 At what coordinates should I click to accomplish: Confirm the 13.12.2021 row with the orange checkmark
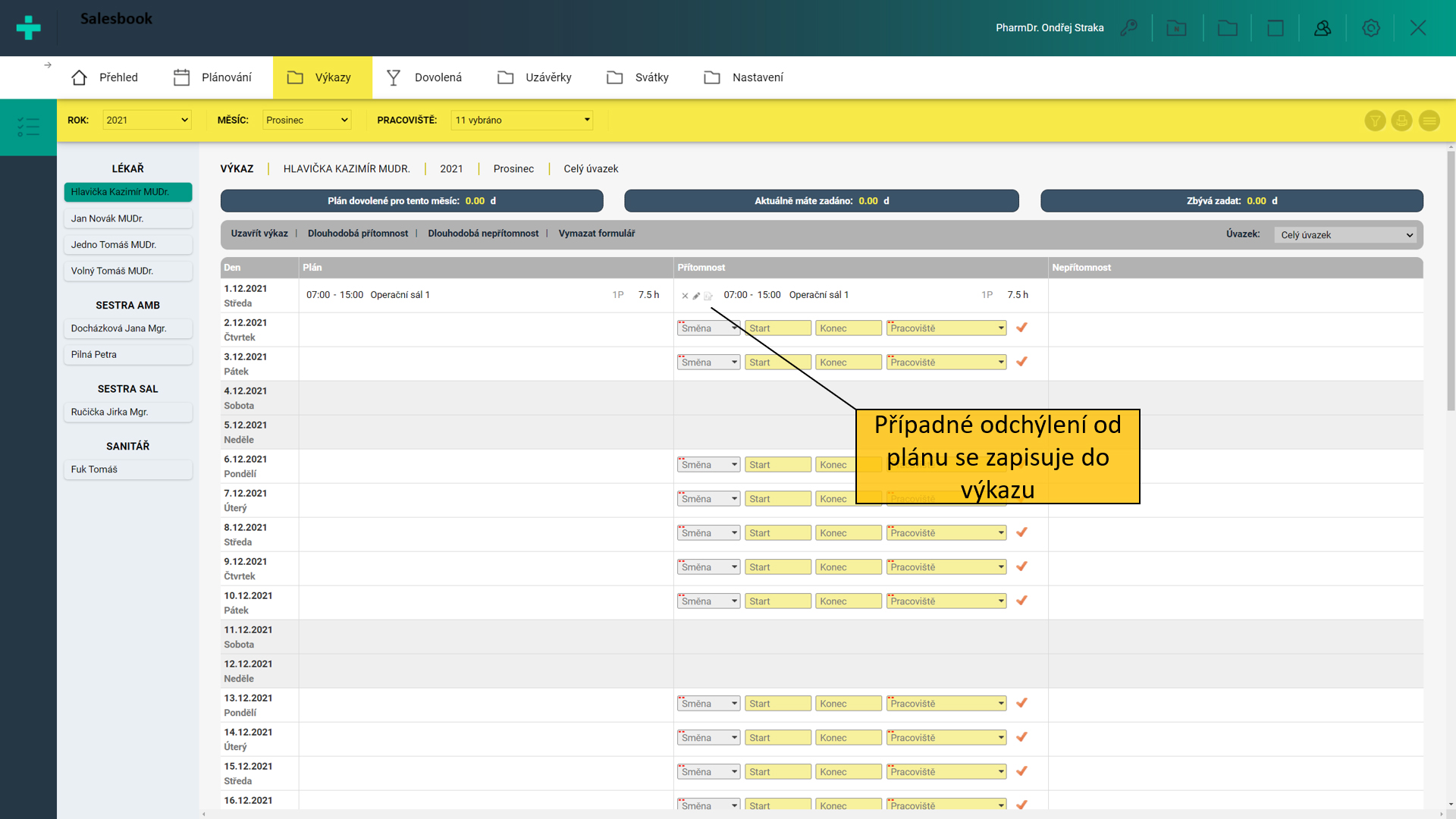coord(1021,703)
